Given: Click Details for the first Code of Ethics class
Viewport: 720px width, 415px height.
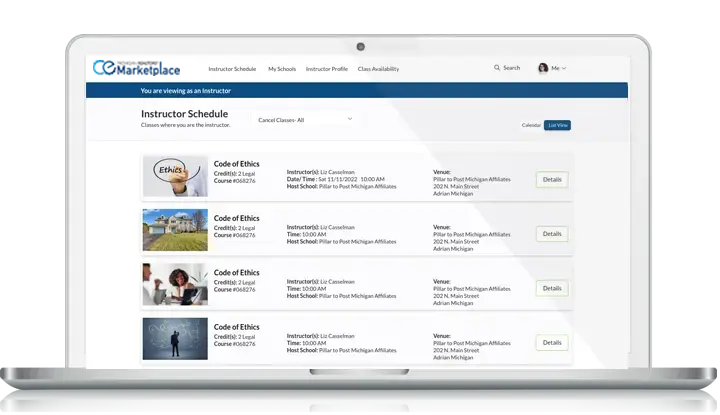Looking at the screenshot, I should [x=552, y=180].
